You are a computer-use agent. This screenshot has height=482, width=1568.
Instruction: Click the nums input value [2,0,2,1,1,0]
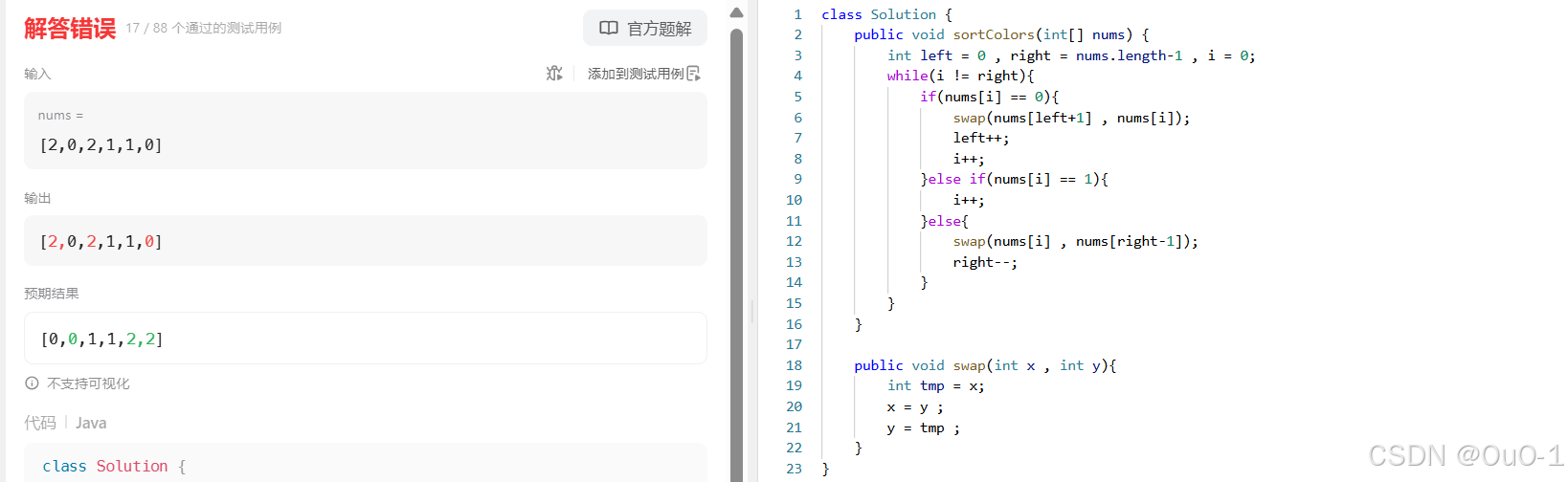tap(101, 145)
